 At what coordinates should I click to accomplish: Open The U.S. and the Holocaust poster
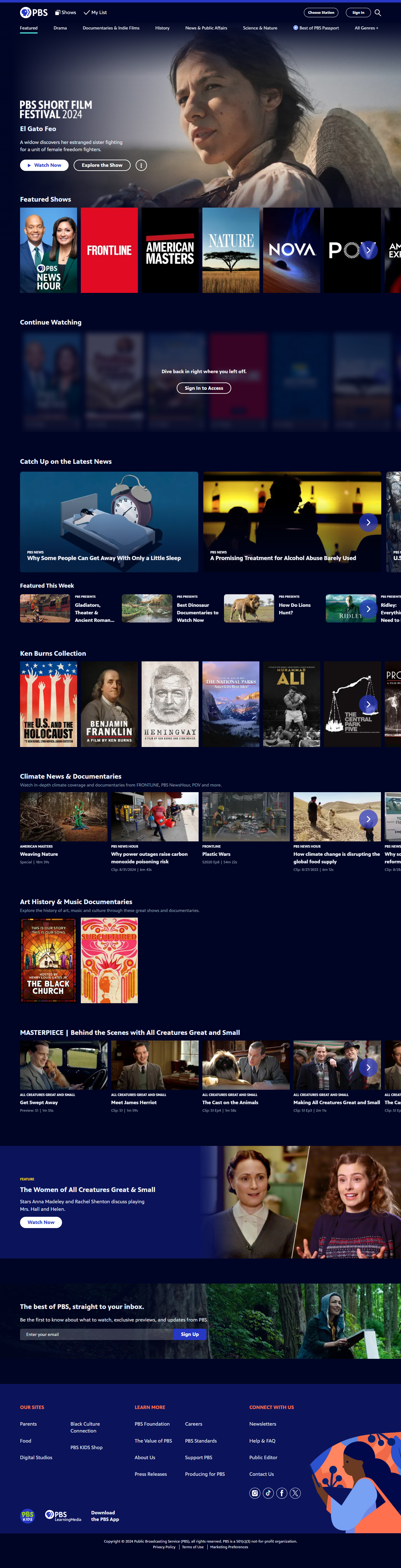pyautogui.click(x=49, y=704)
